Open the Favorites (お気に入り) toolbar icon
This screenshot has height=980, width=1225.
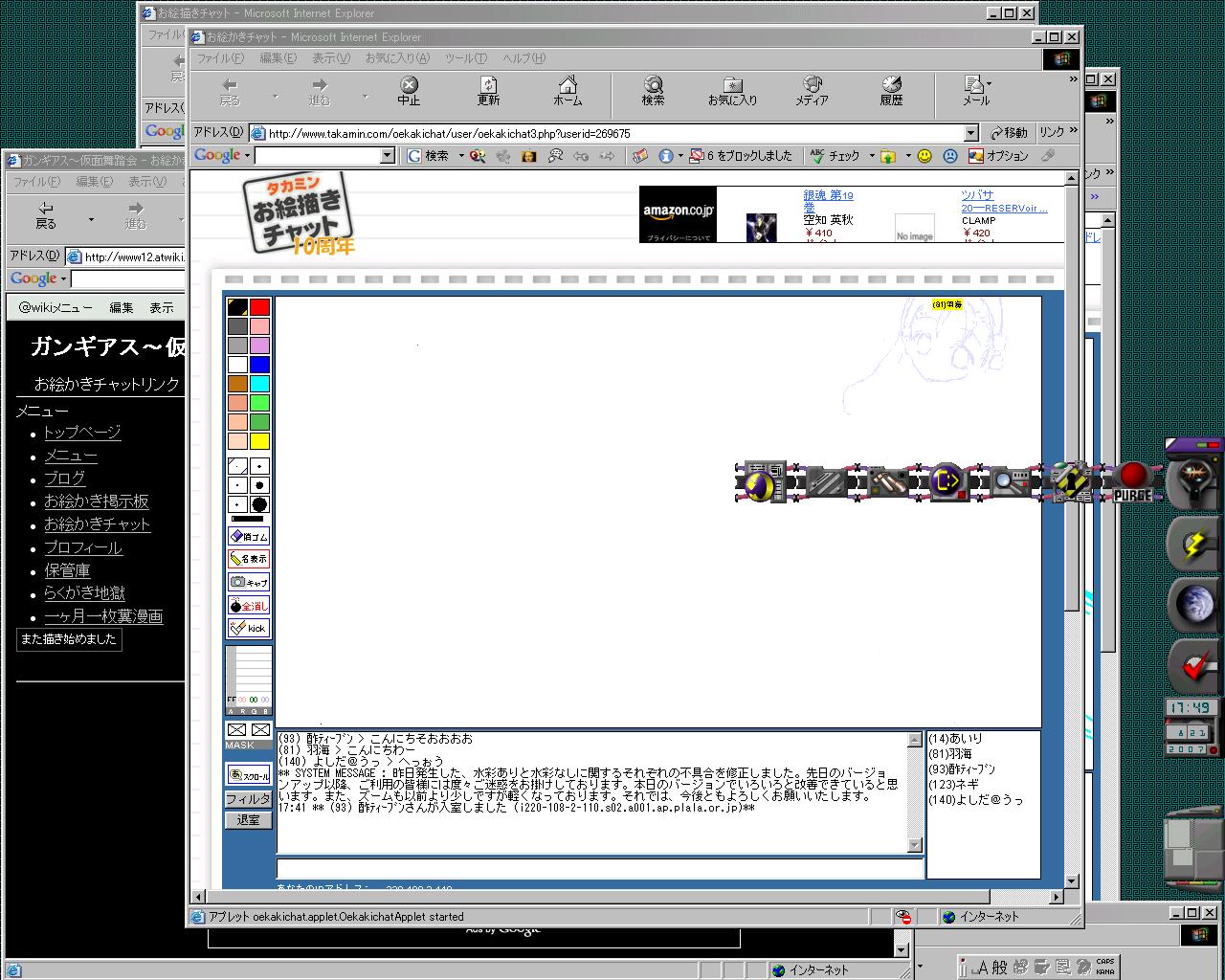click(x=732, y=91)
